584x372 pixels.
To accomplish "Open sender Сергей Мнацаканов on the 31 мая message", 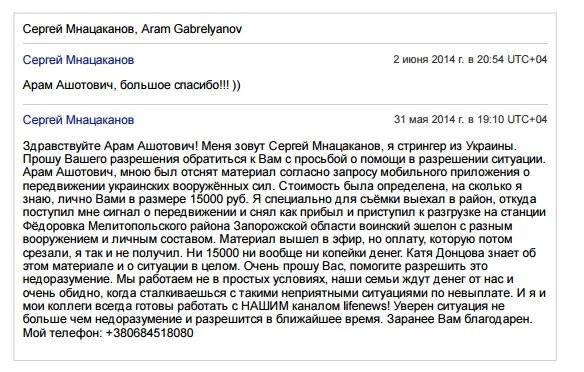I will 78,120.
